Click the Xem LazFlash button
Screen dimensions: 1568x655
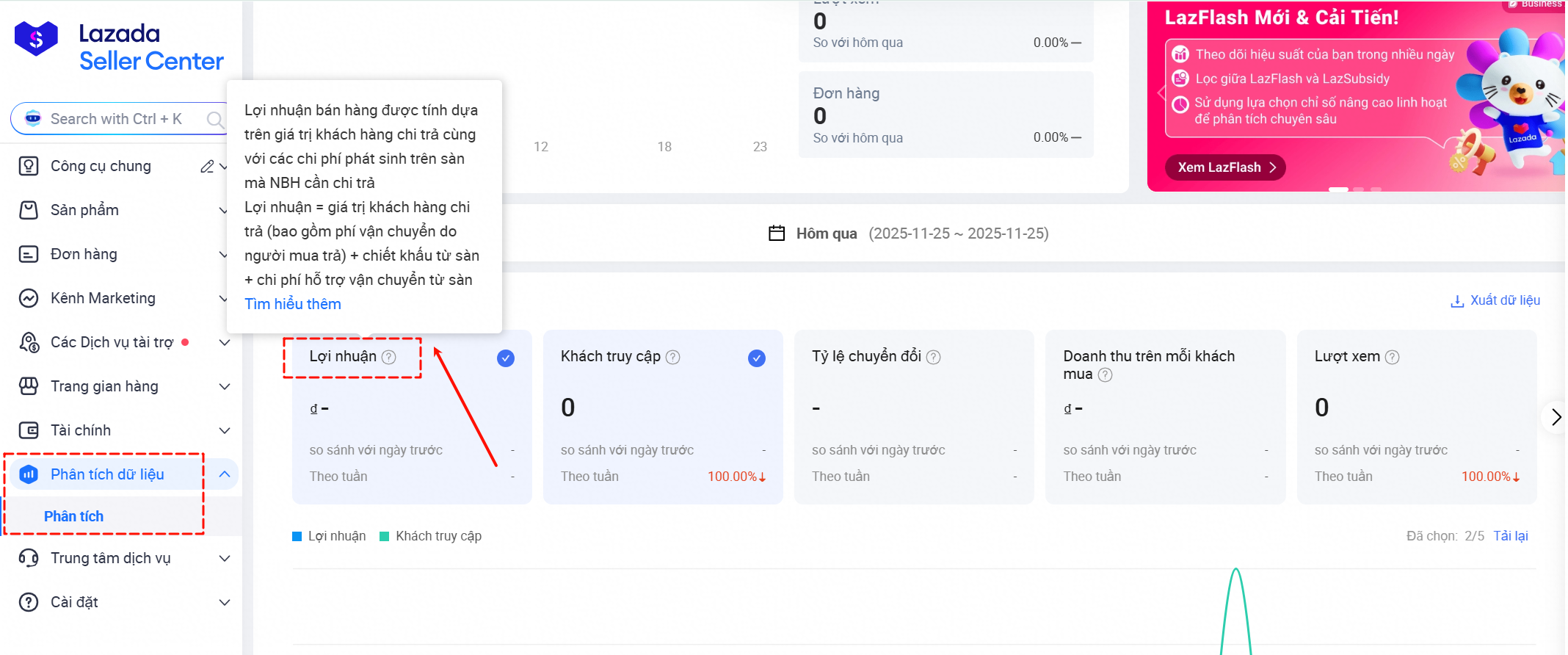pos(1225,167)
